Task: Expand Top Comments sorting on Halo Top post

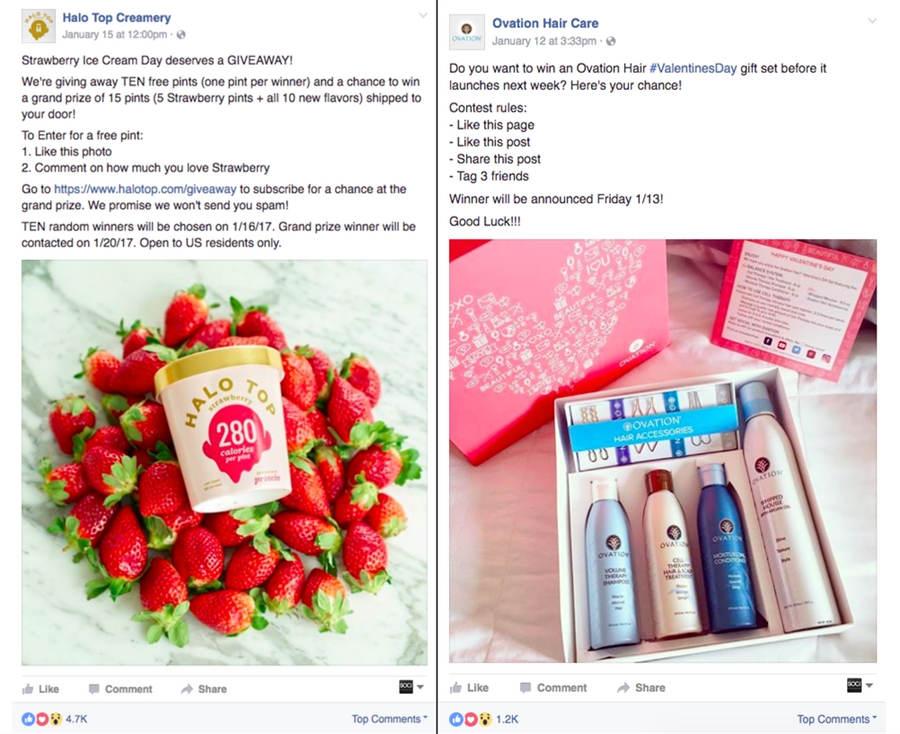Action: coord(390,719)
